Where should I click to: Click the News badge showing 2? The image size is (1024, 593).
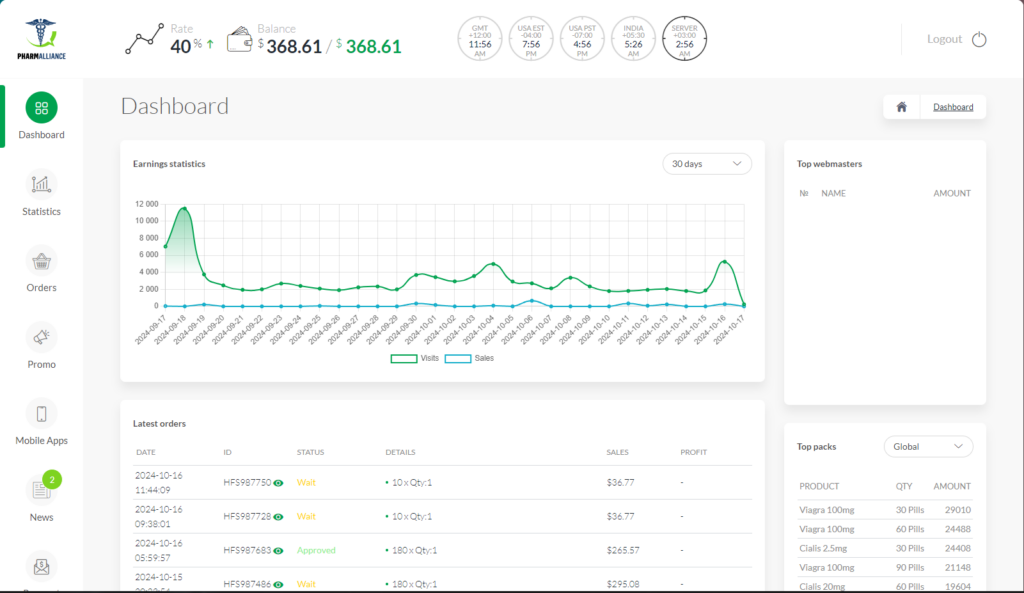[x=52, y=479]
